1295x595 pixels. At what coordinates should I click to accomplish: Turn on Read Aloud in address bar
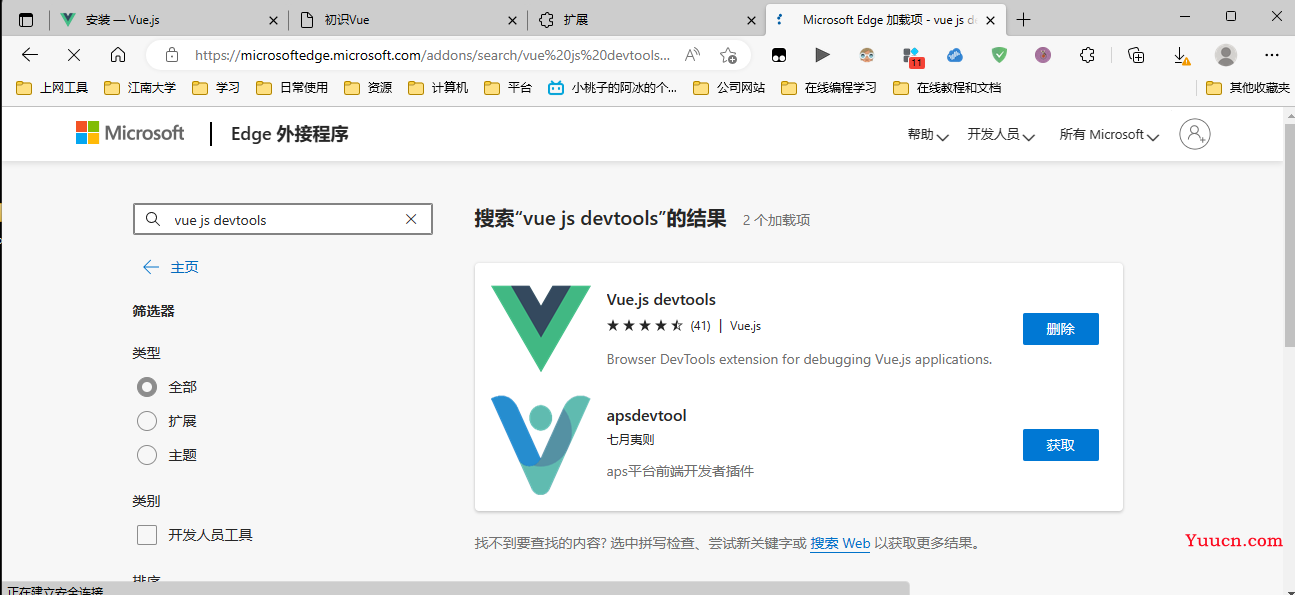point(692,55)
